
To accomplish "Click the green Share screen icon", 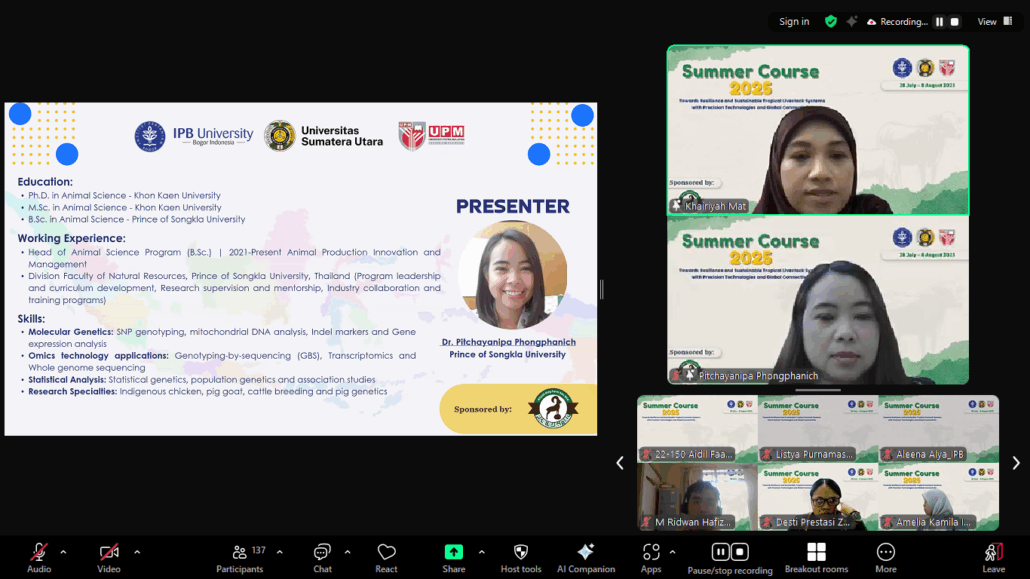I will tap(453, 553).
